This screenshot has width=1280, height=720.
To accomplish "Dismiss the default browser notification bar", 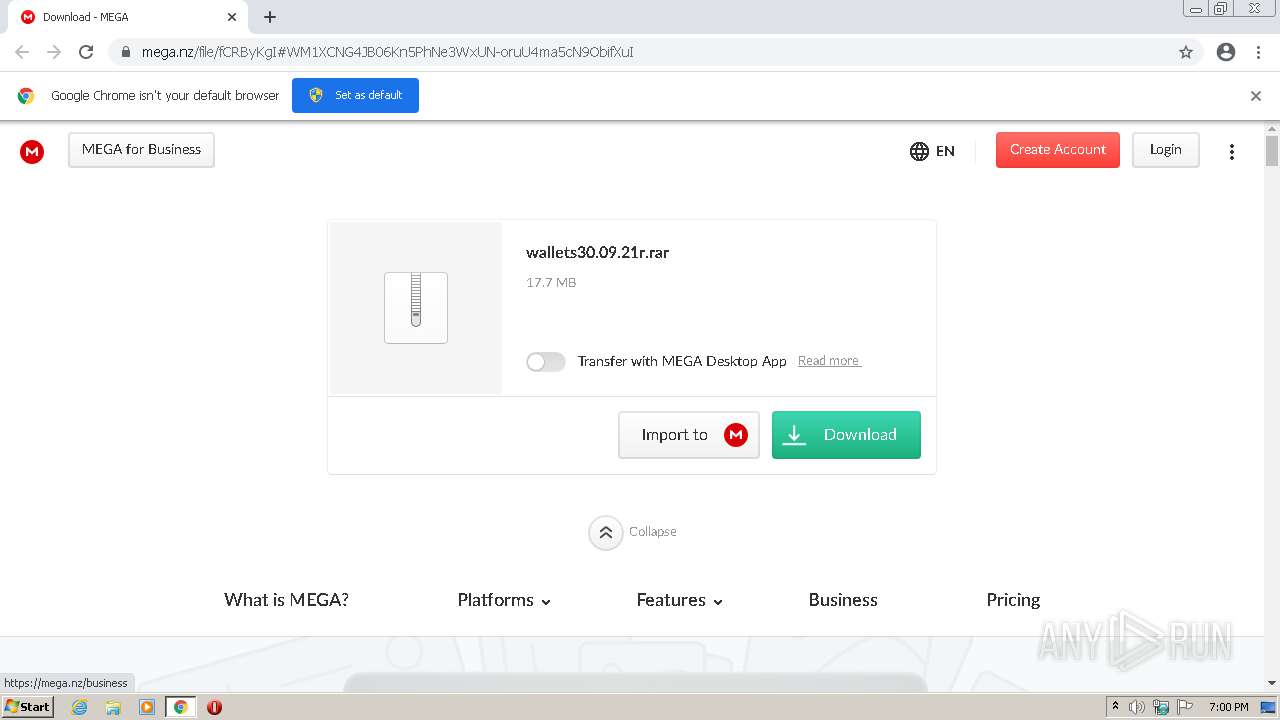I will (1256, 96).
